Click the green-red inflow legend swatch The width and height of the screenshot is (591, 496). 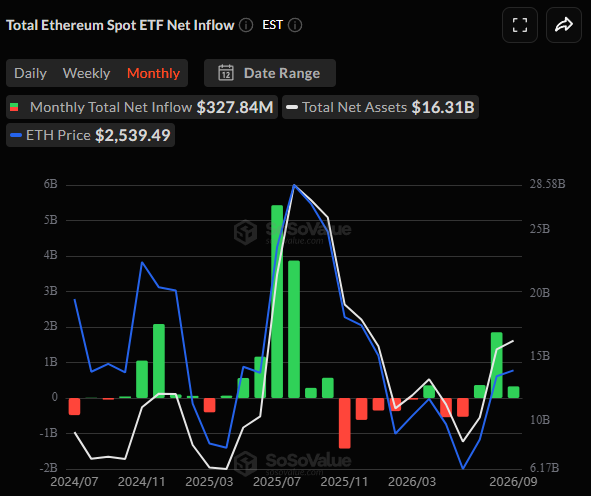click(x=14, y=107)
